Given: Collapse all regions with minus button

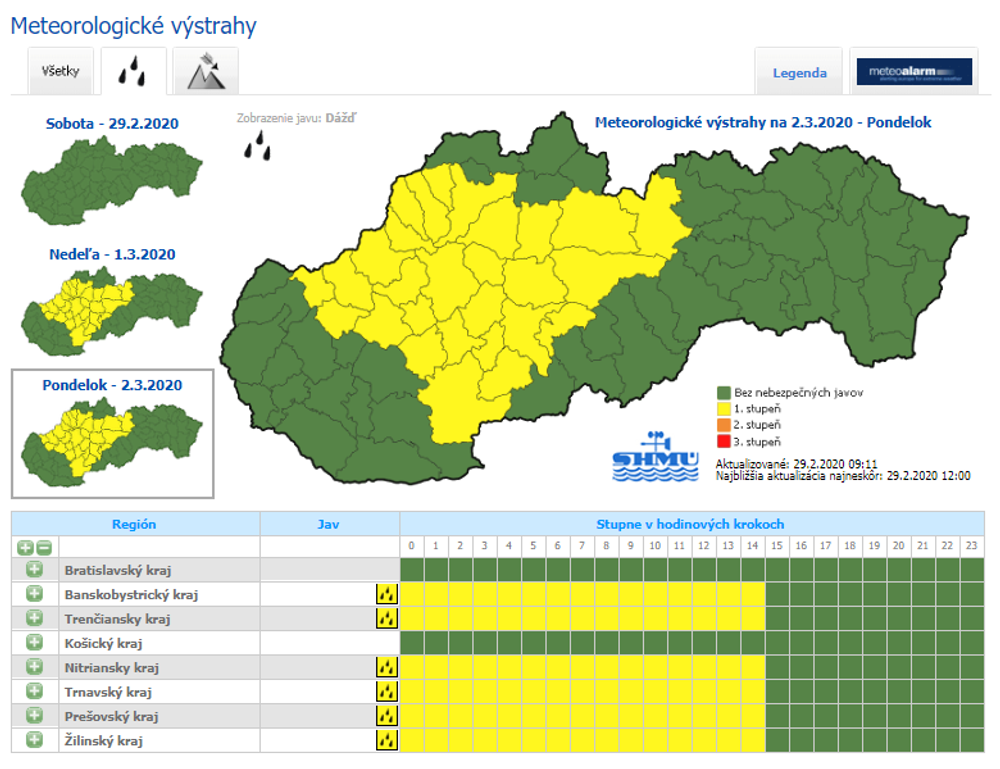Looking at the screenshot, I should click(43, 547).
